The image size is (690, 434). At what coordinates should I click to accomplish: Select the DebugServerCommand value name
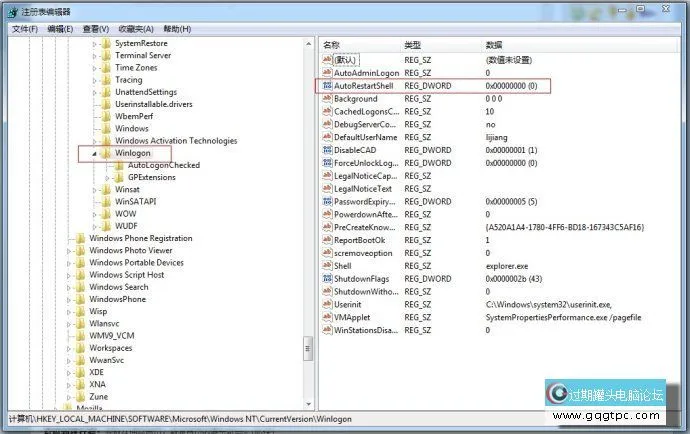[x=365, y=124]
